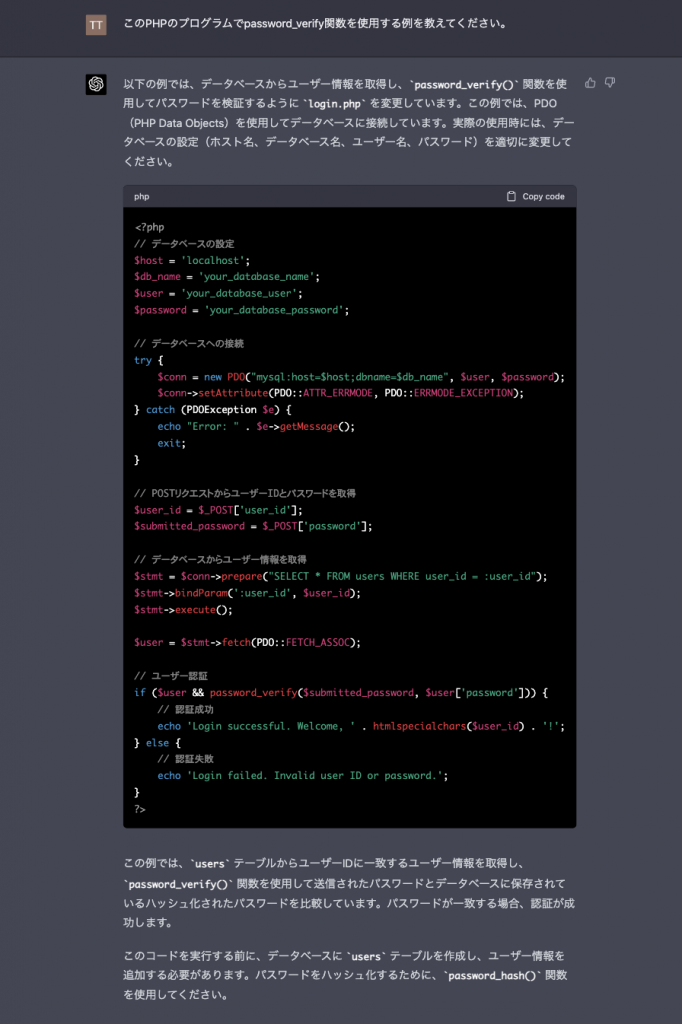The image size is (682, 1024).
Task: Click the comment データベースの設定
Action: point(184,244)
